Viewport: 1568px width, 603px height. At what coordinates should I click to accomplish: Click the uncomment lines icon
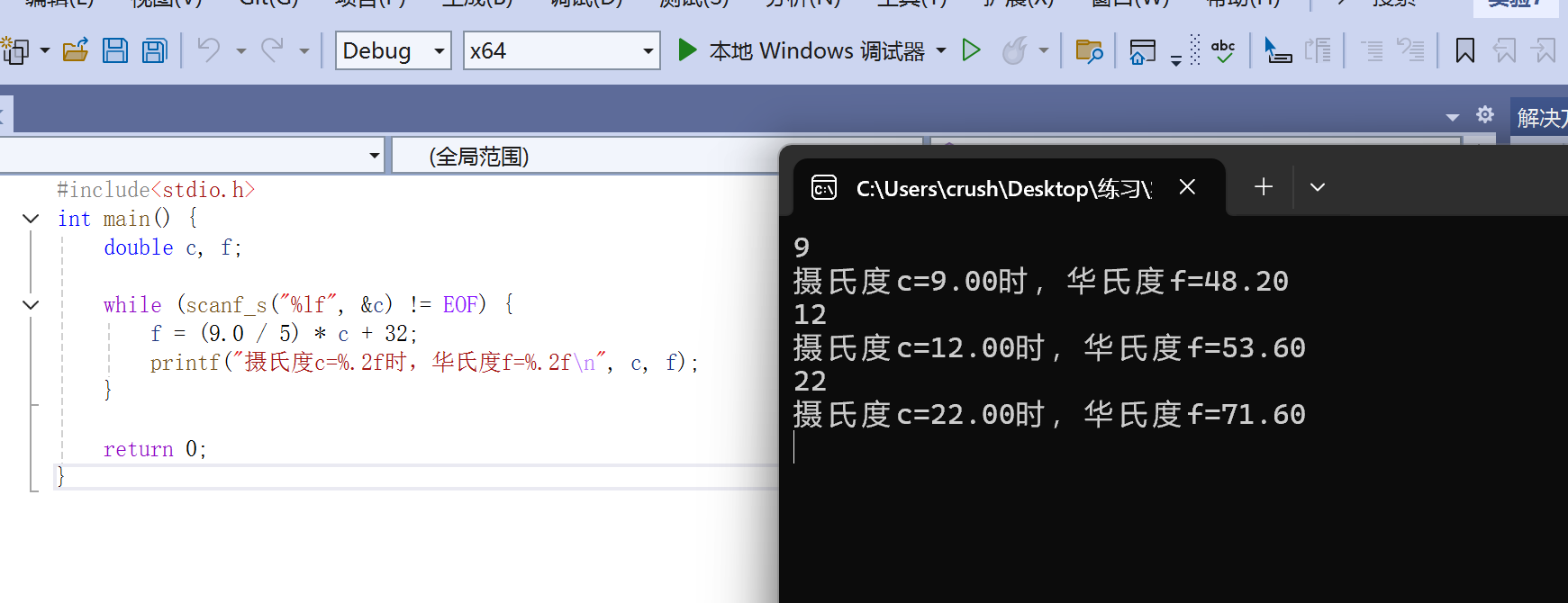(x=1410, y=50)
